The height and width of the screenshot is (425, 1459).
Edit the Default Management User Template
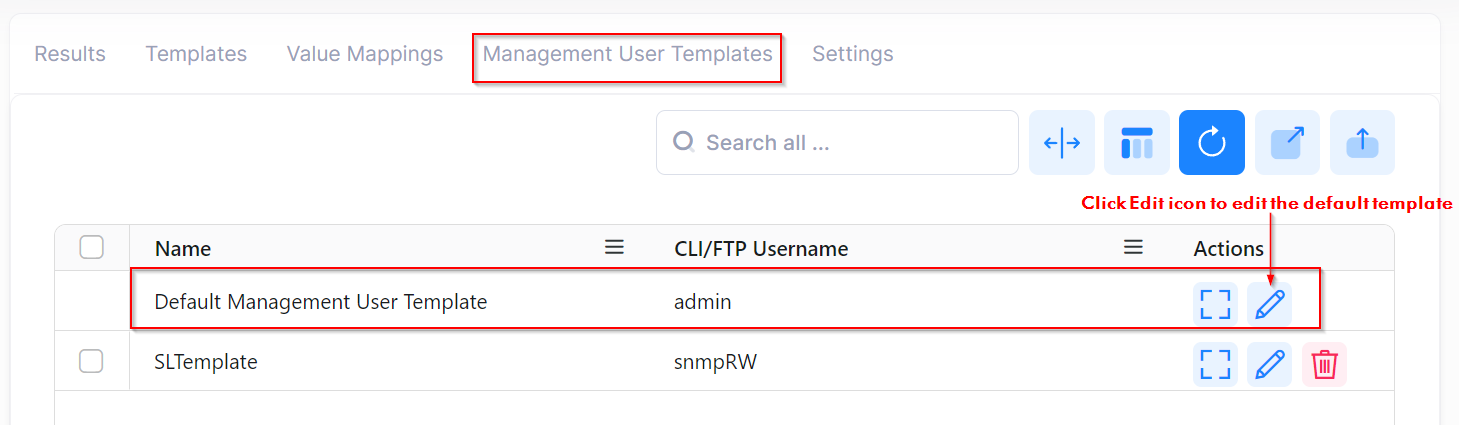(1269, 304)
